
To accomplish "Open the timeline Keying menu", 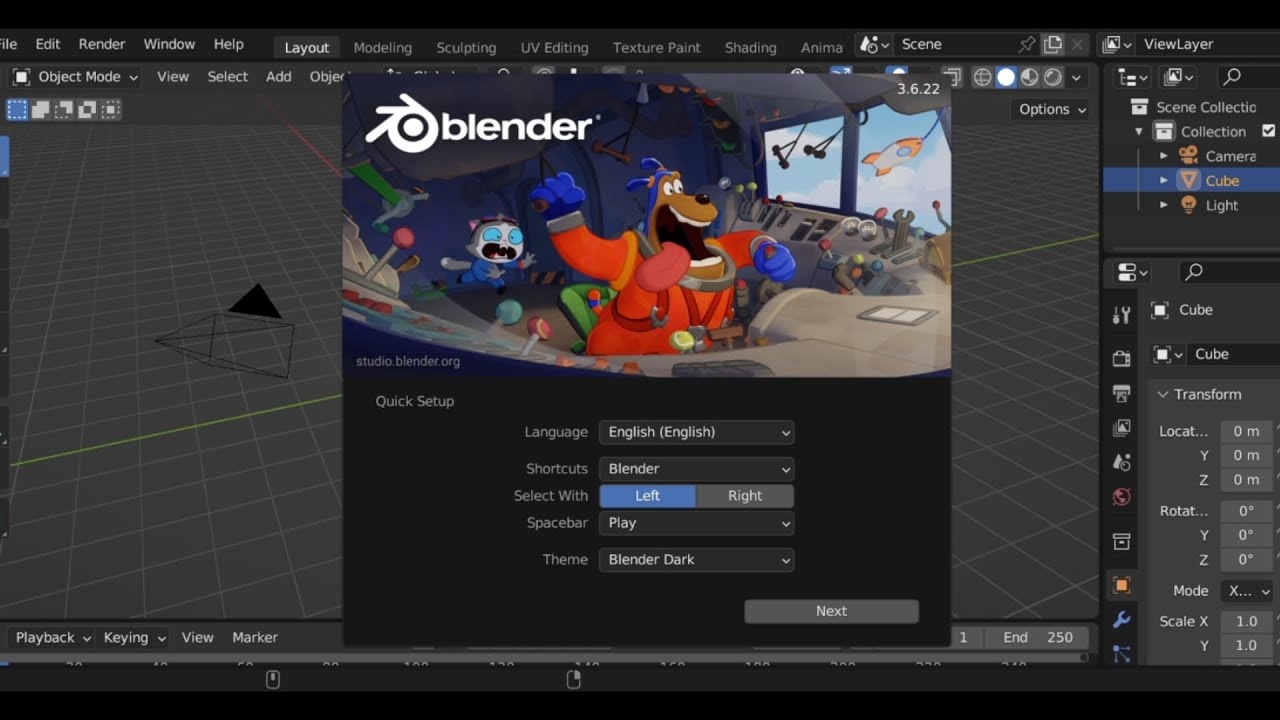I will pos(134,637).
